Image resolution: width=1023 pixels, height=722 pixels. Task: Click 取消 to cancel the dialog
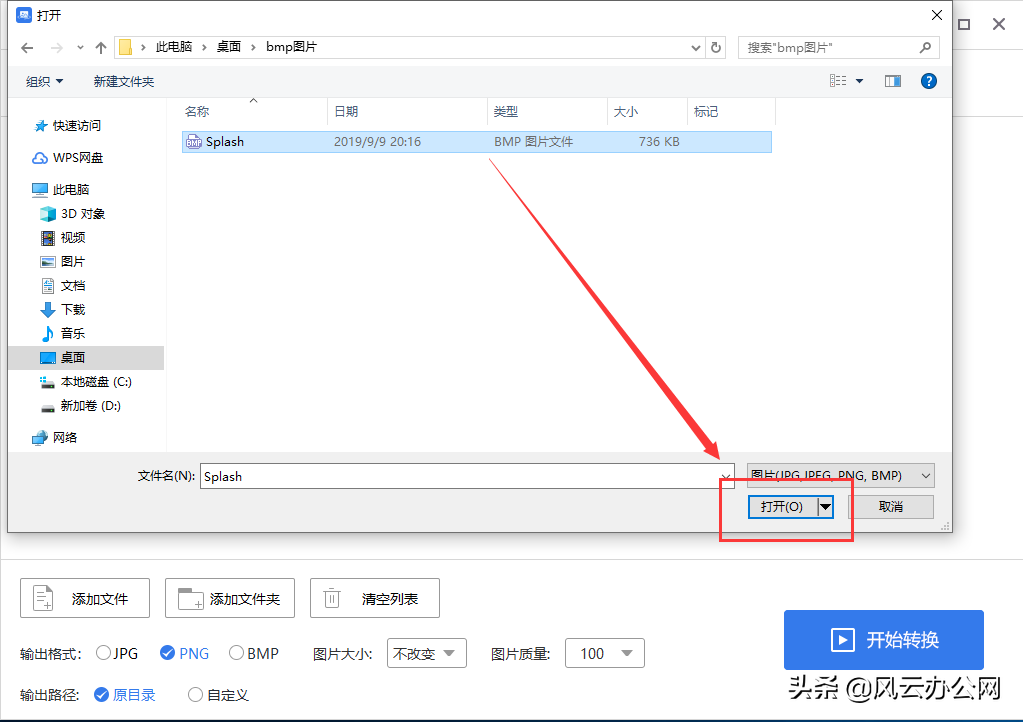pos(891,507)
